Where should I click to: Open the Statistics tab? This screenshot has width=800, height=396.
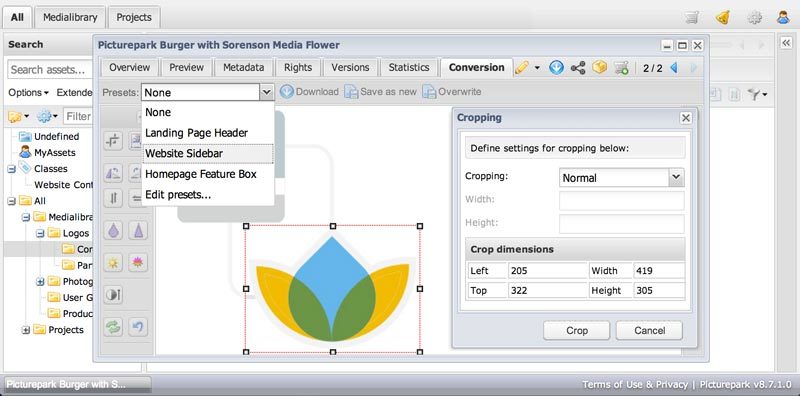[409, 67]
